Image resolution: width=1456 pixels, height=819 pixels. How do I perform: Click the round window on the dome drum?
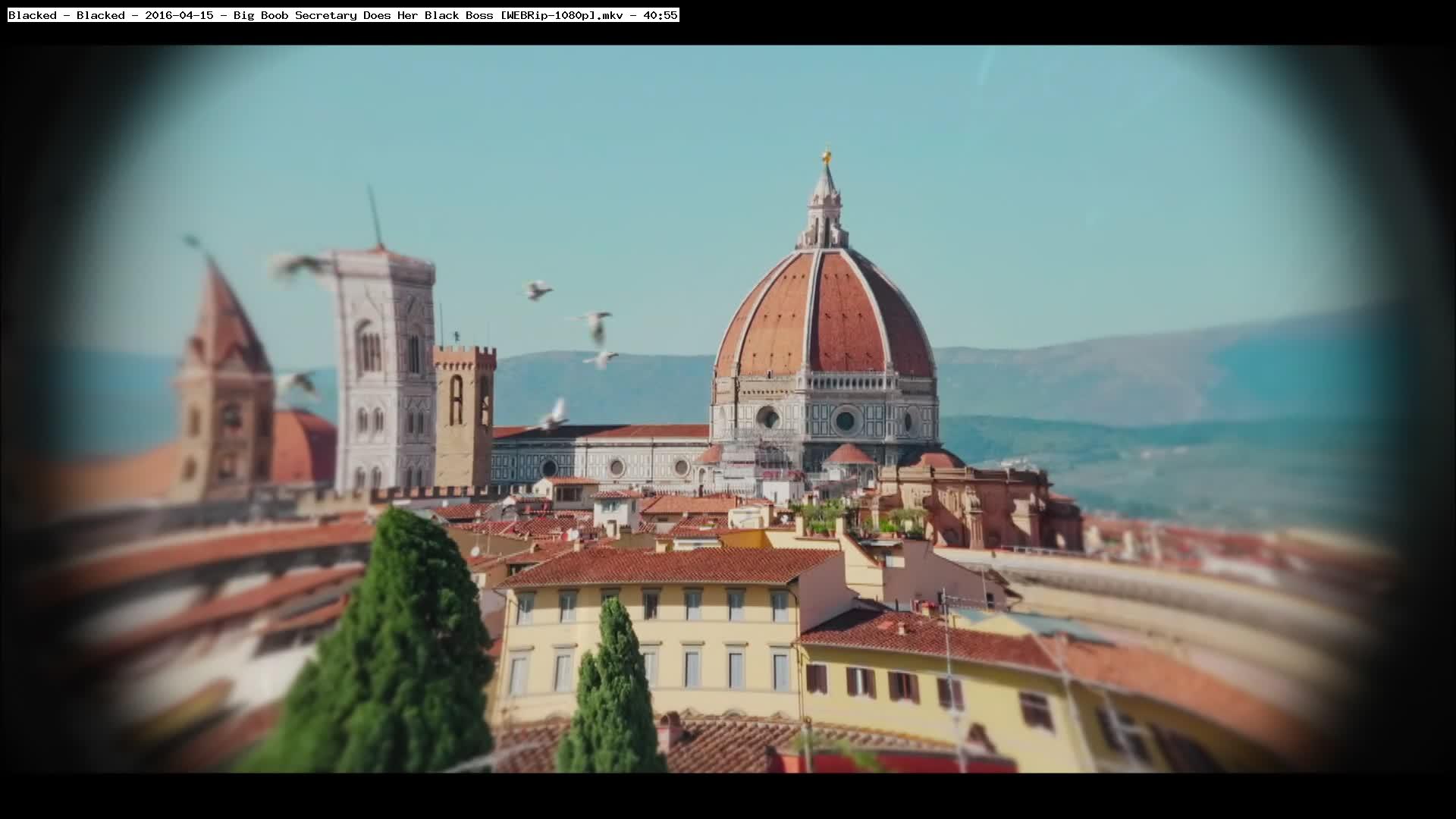coord(845,421)
